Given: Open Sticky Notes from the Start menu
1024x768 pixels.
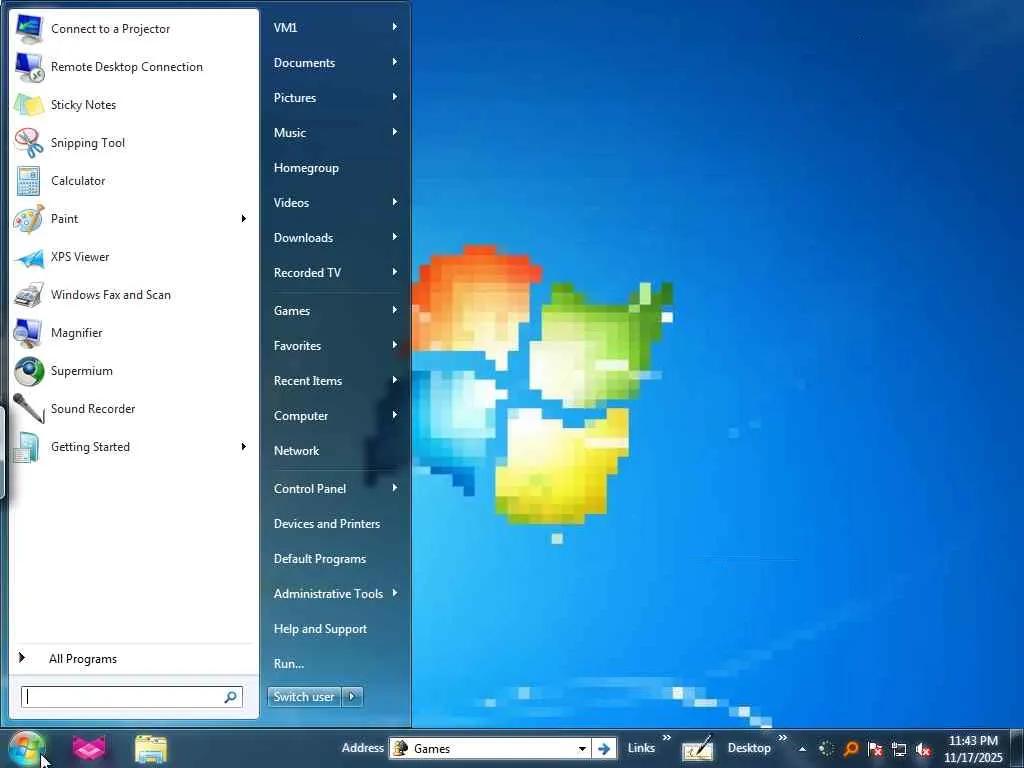Looking at the screenshot, I should [x=134, y=104].
